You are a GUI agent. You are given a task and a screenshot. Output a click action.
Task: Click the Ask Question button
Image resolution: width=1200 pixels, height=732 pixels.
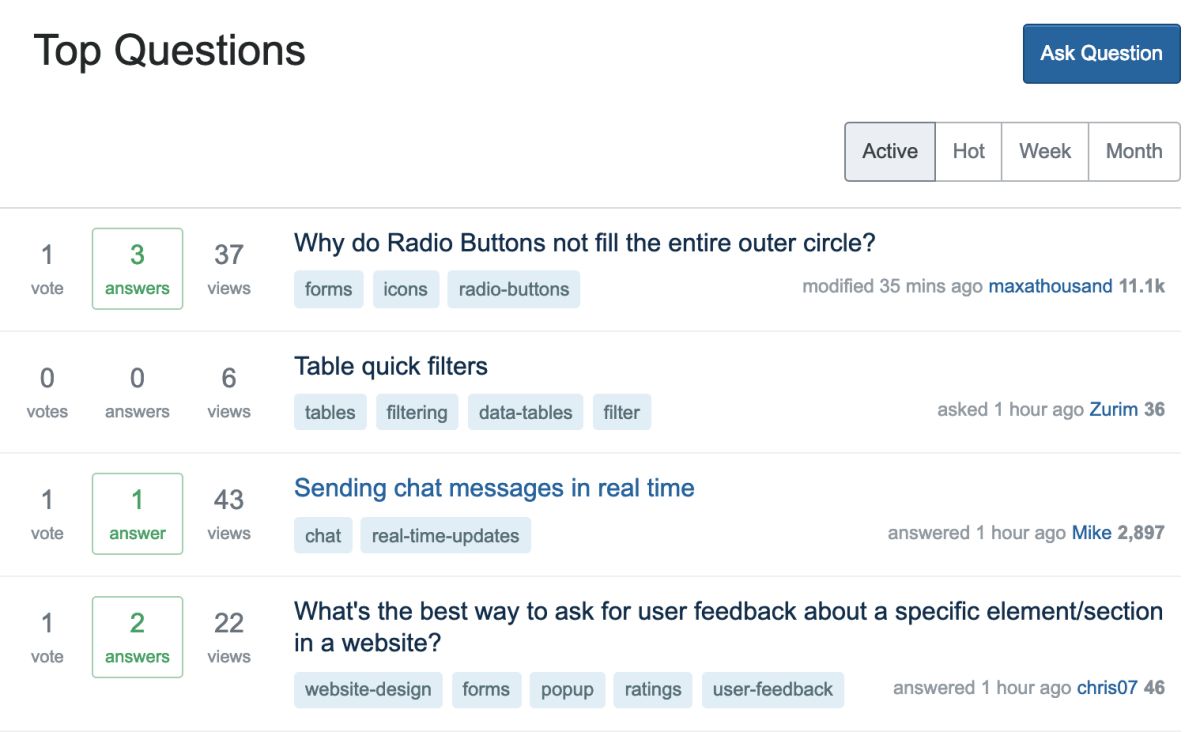tap(1101, 54)
